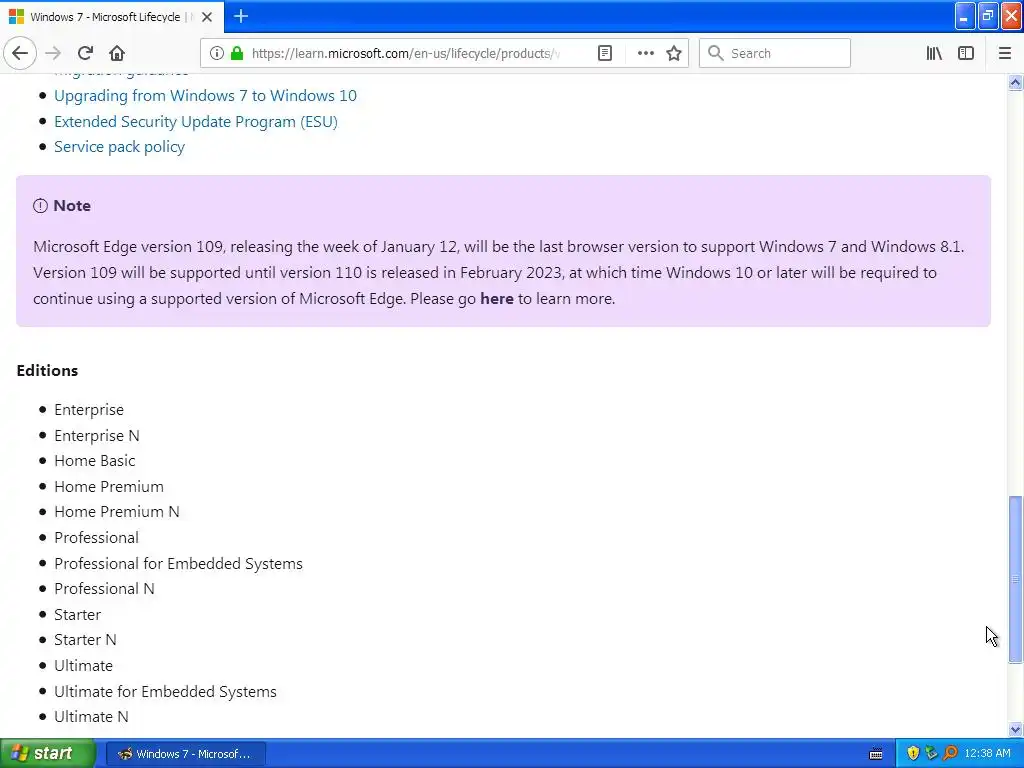Close the Windows 7 Lifecycle tab
The width and height of the screenshot is (1024, 768).
coord(207,17)
